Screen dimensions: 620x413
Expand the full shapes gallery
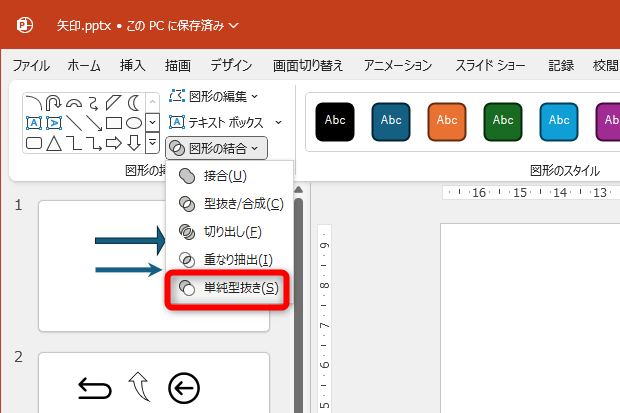153,143
